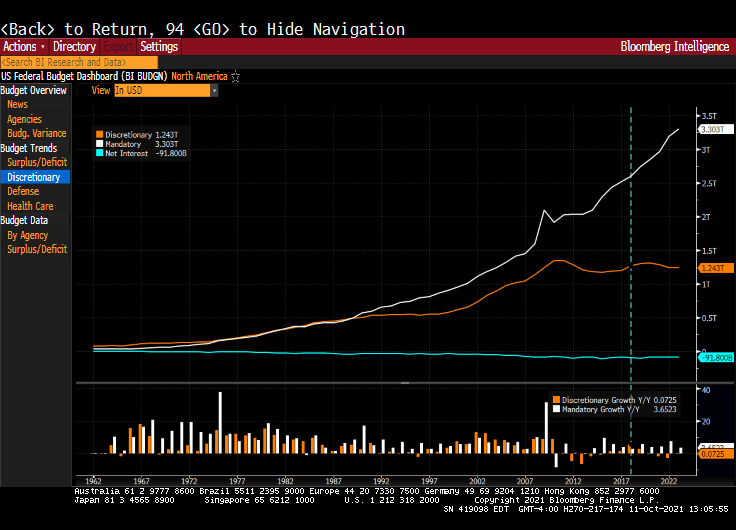Click the cyan Net Interest legend swatch

pyautogui.click(x=99, y=153)
